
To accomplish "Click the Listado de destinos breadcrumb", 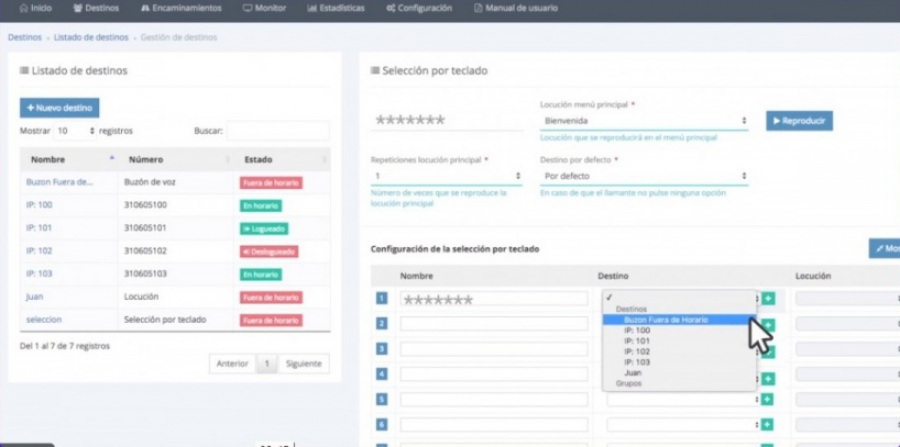I will [91, 37].
